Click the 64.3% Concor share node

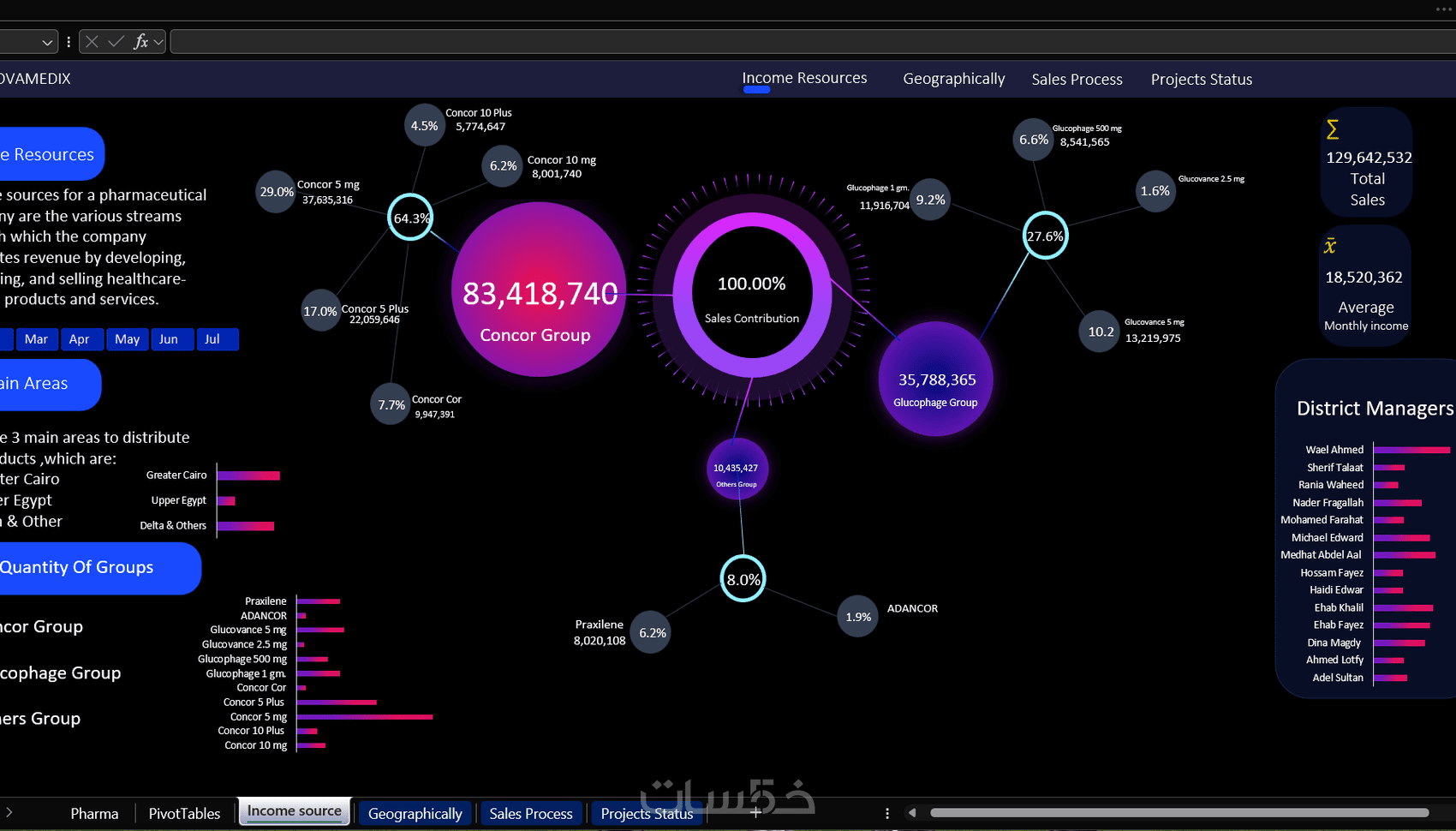point(410,218)
